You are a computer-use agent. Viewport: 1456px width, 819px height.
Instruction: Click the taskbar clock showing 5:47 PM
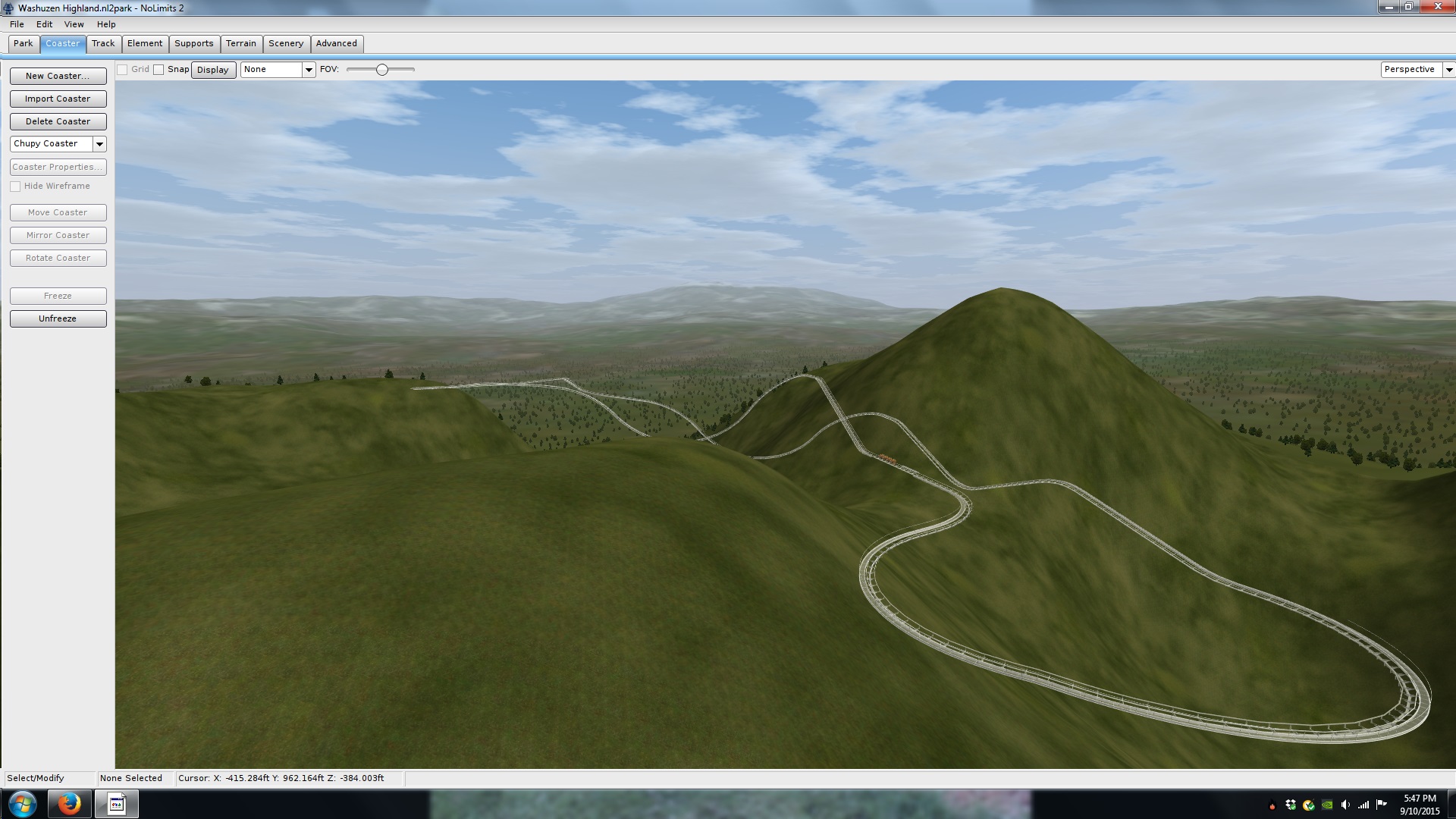(1419, 805)
